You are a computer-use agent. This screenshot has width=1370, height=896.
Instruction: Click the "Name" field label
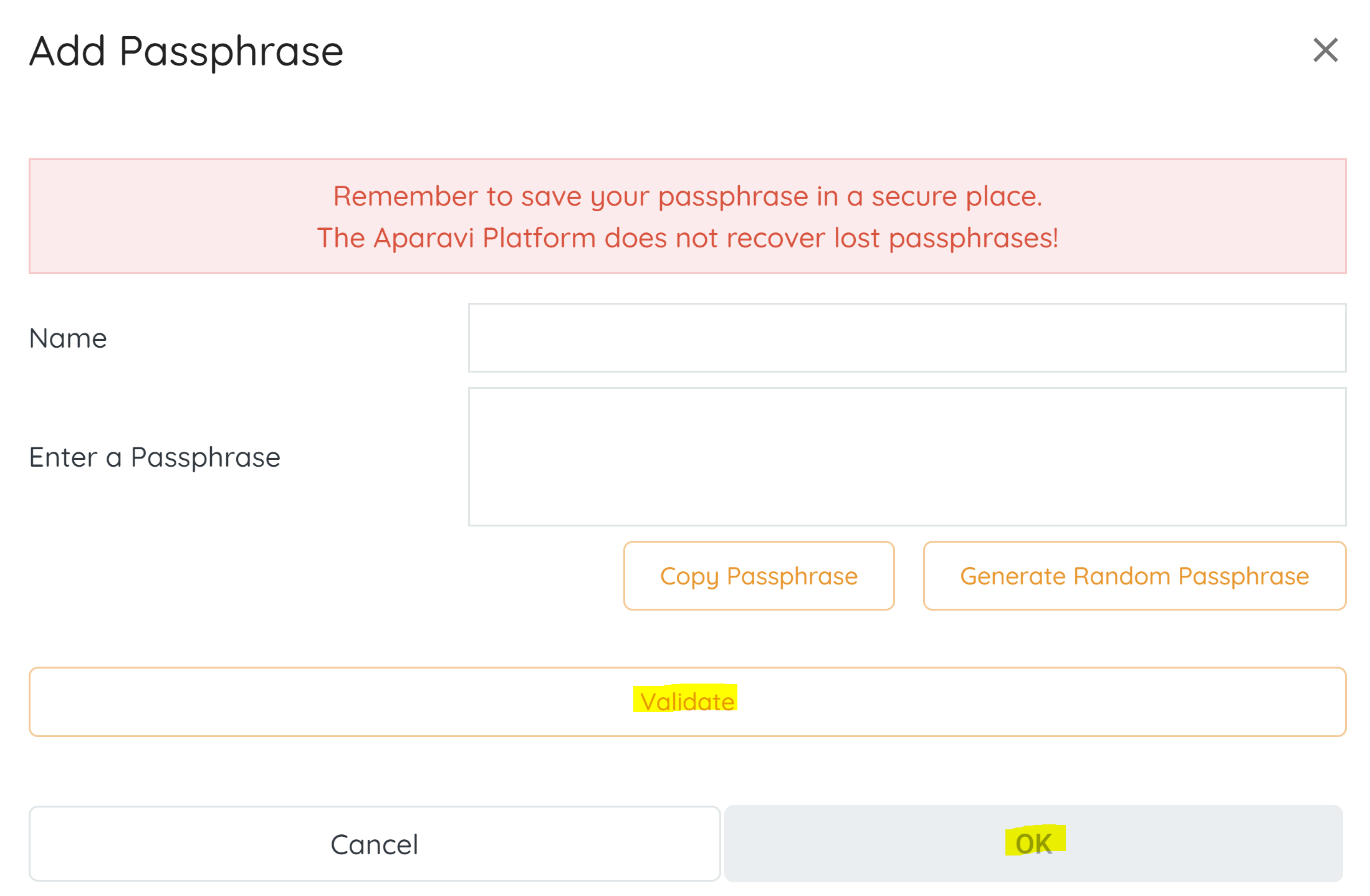click(x=68, y=338)
